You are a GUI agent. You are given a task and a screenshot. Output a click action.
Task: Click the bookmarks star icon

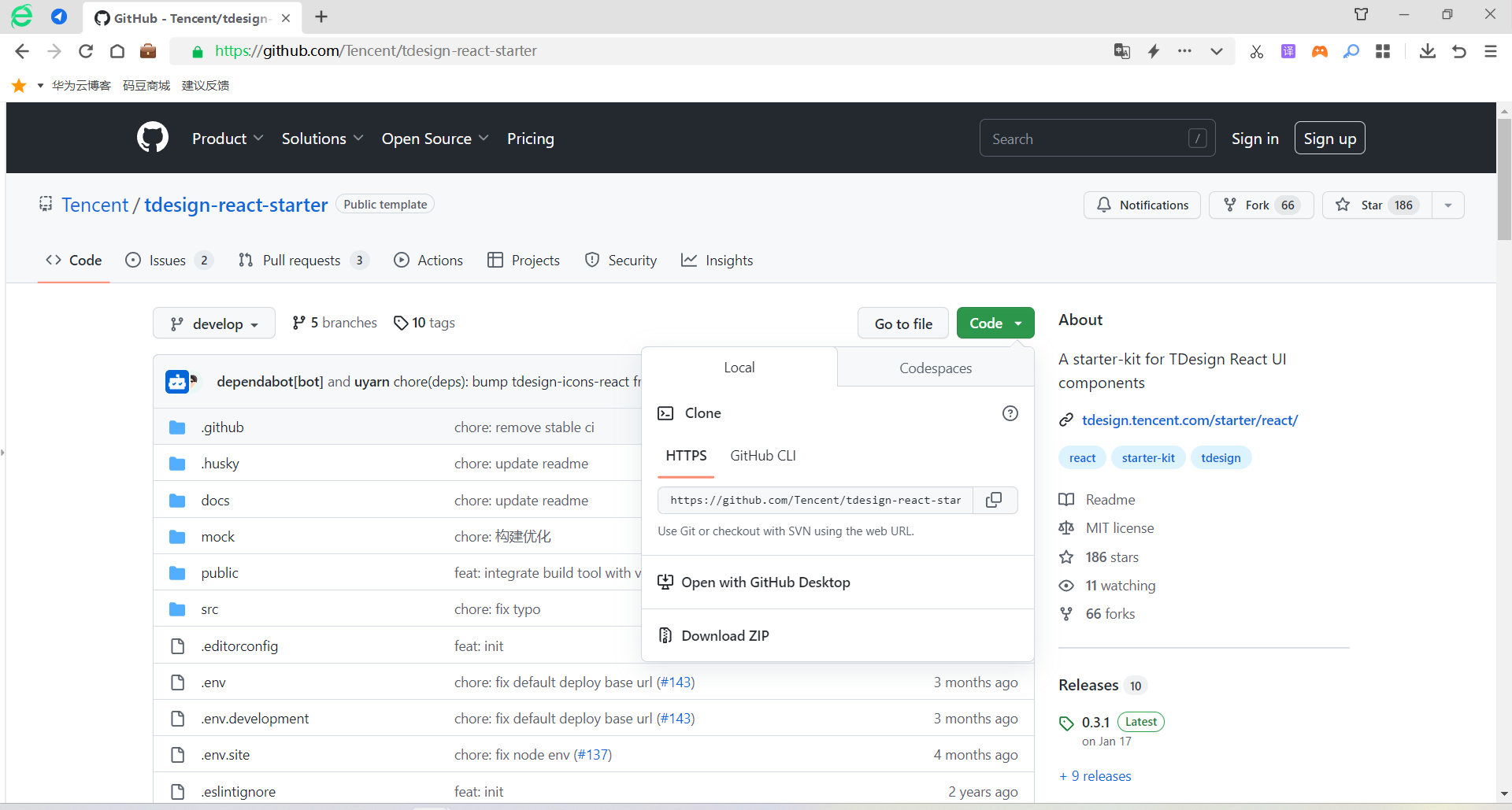click(19, 85)
